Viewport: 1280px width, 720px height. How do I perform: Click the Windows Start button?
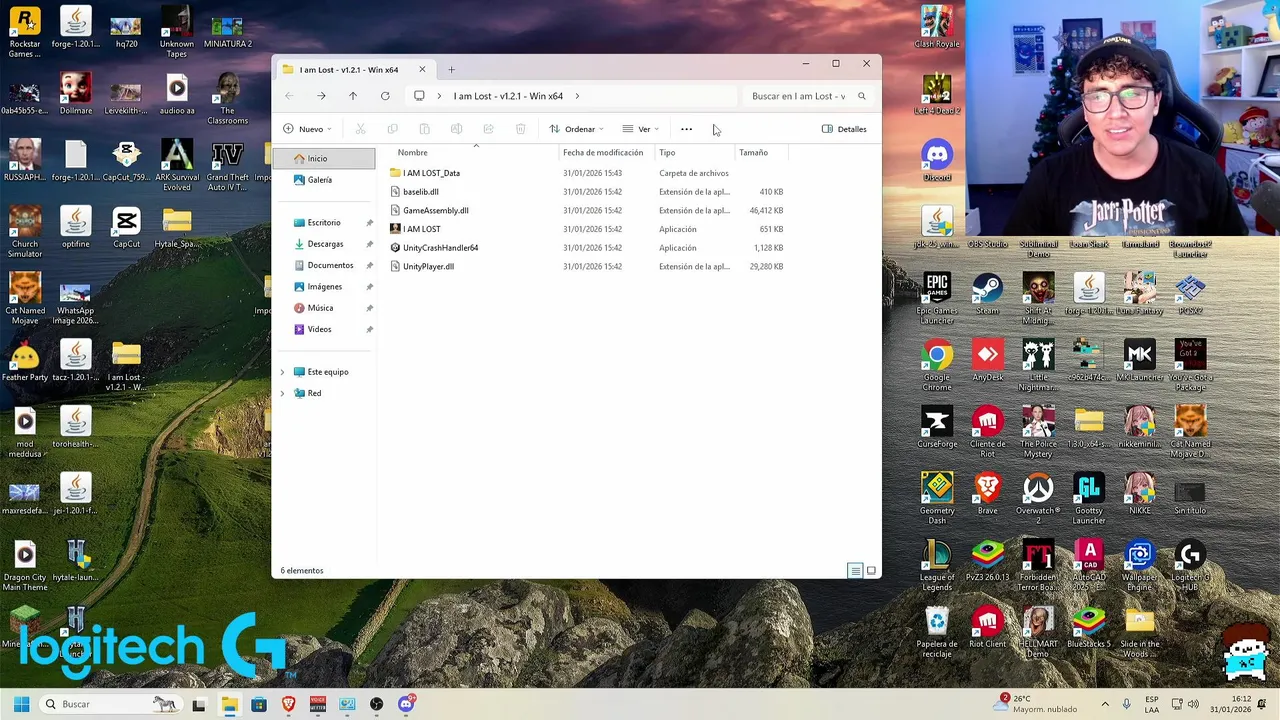coord(22,704)
